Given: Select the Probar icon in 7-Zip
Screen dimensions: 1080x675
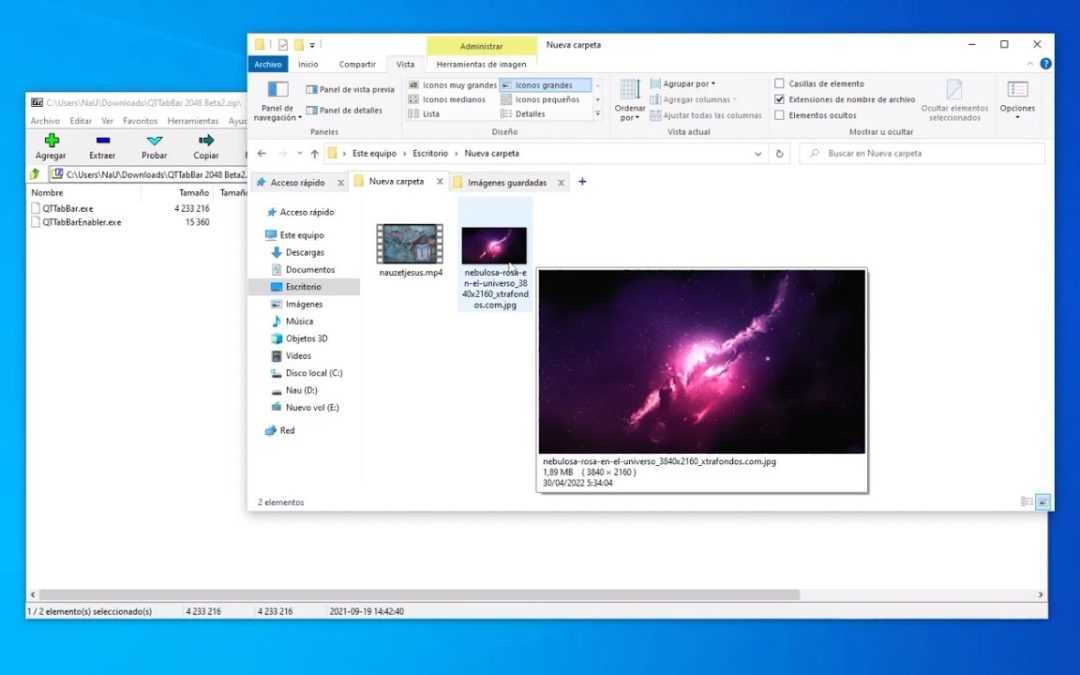Looking at the screenshot, I should pyautogui.click(x=153, y=147).
